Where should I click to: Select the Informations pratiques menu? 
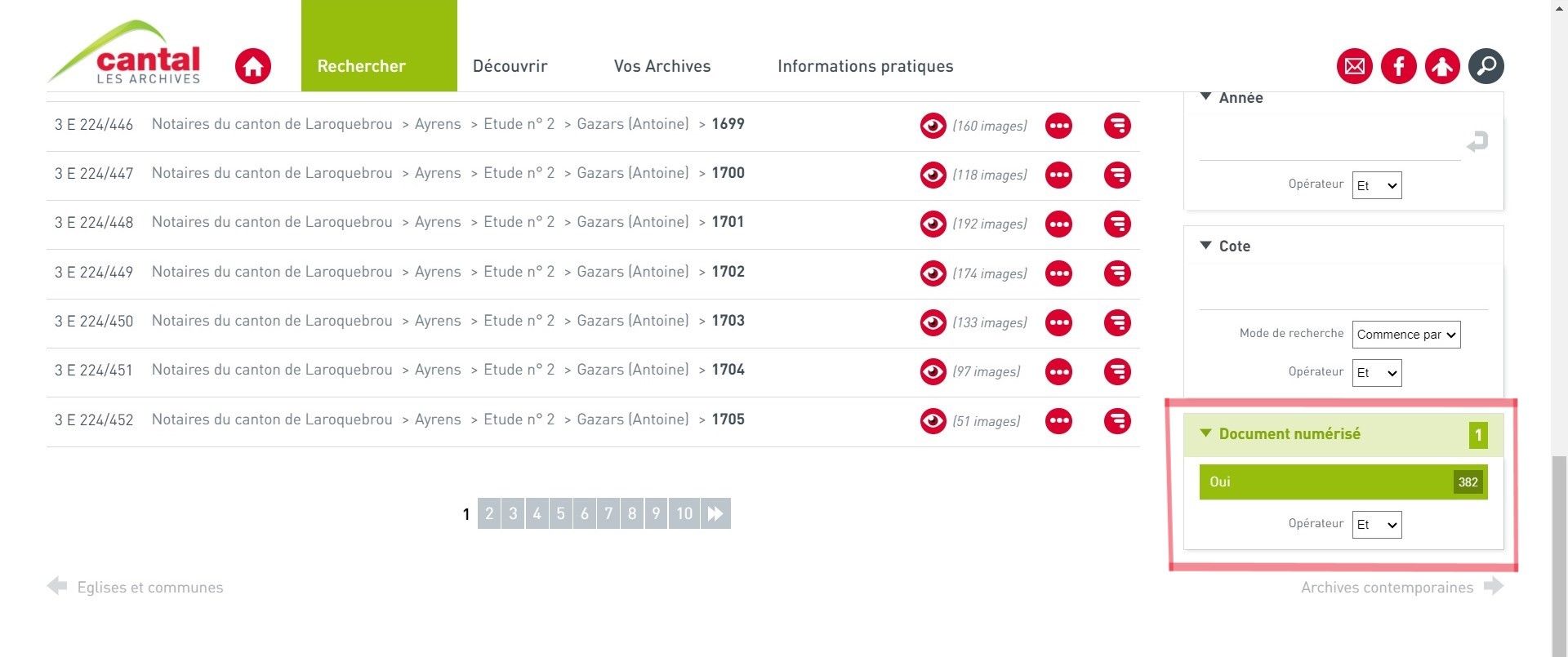point(865,66)
